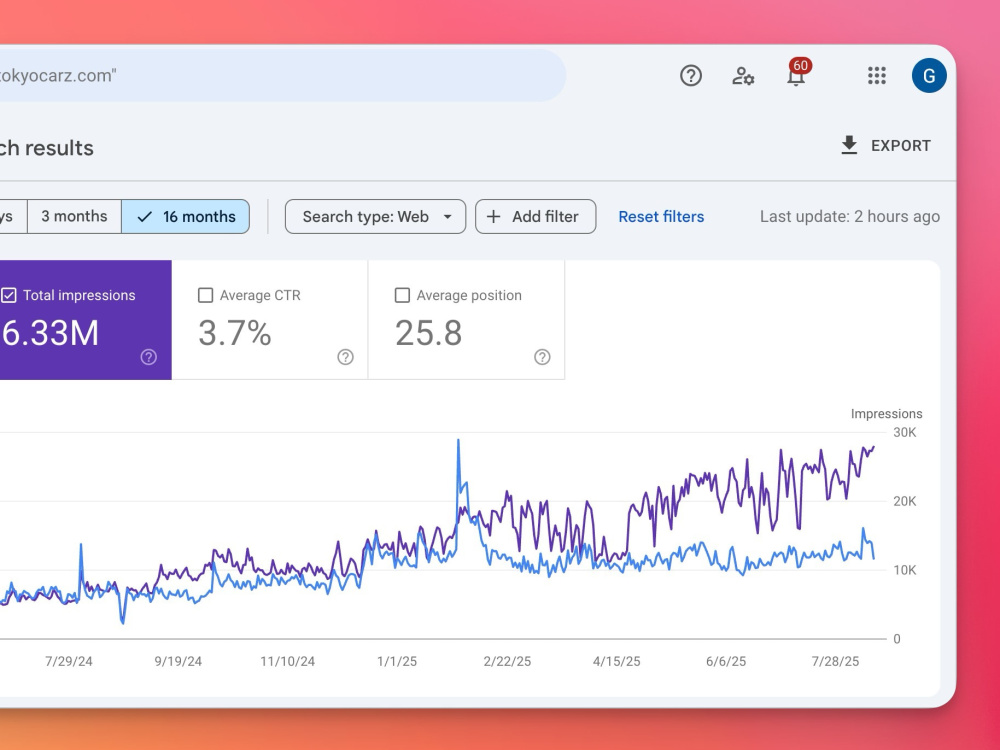Click help icon on Average position card

point(542,357)
